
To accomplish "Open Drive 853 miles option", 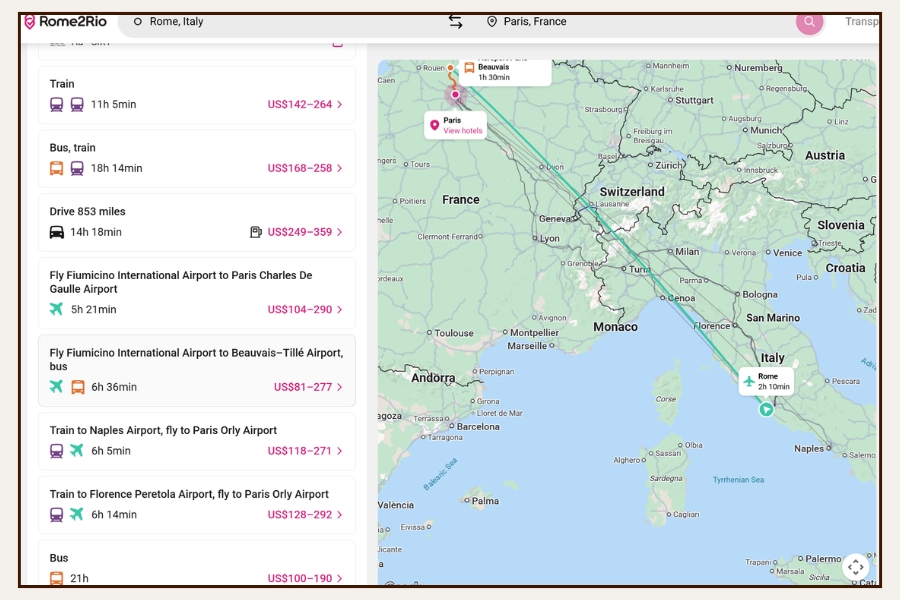I will [197, 222].
